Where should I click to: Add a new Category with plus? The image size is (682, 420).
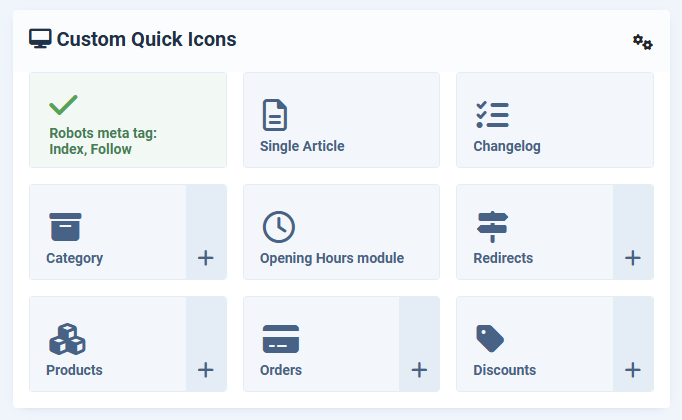click(206, 258)
